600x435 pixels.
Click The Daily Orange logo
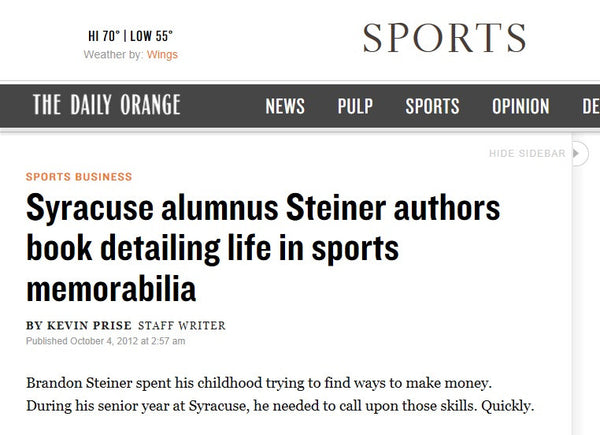point(106,106)
